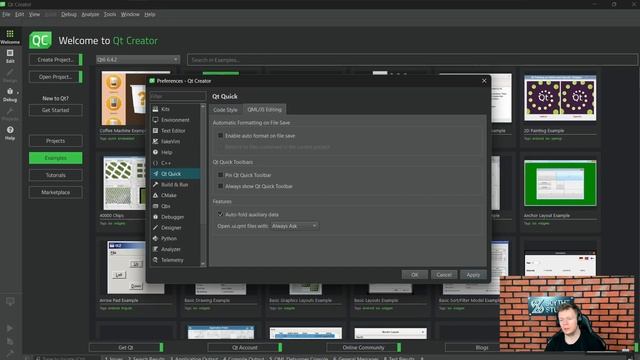Click the QC logo icon
The height and width of the screenshot is (360, 640).
(x=40, y=40)
